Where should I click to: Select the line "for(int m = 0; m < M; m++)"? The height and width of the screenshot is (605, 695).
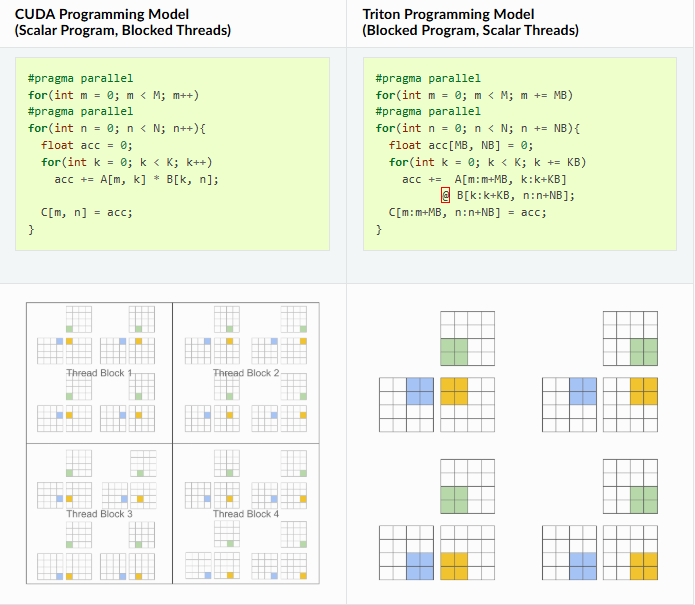pyautogui.click(x=113, y=95)
